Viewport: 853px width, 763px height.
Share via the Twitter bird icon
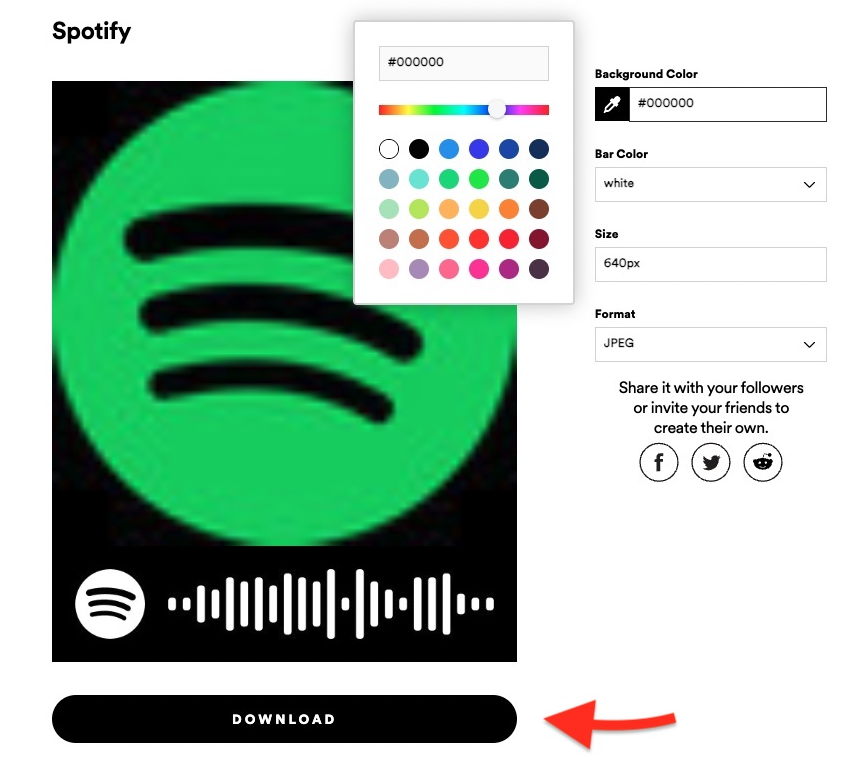click(x=710, y=462)
